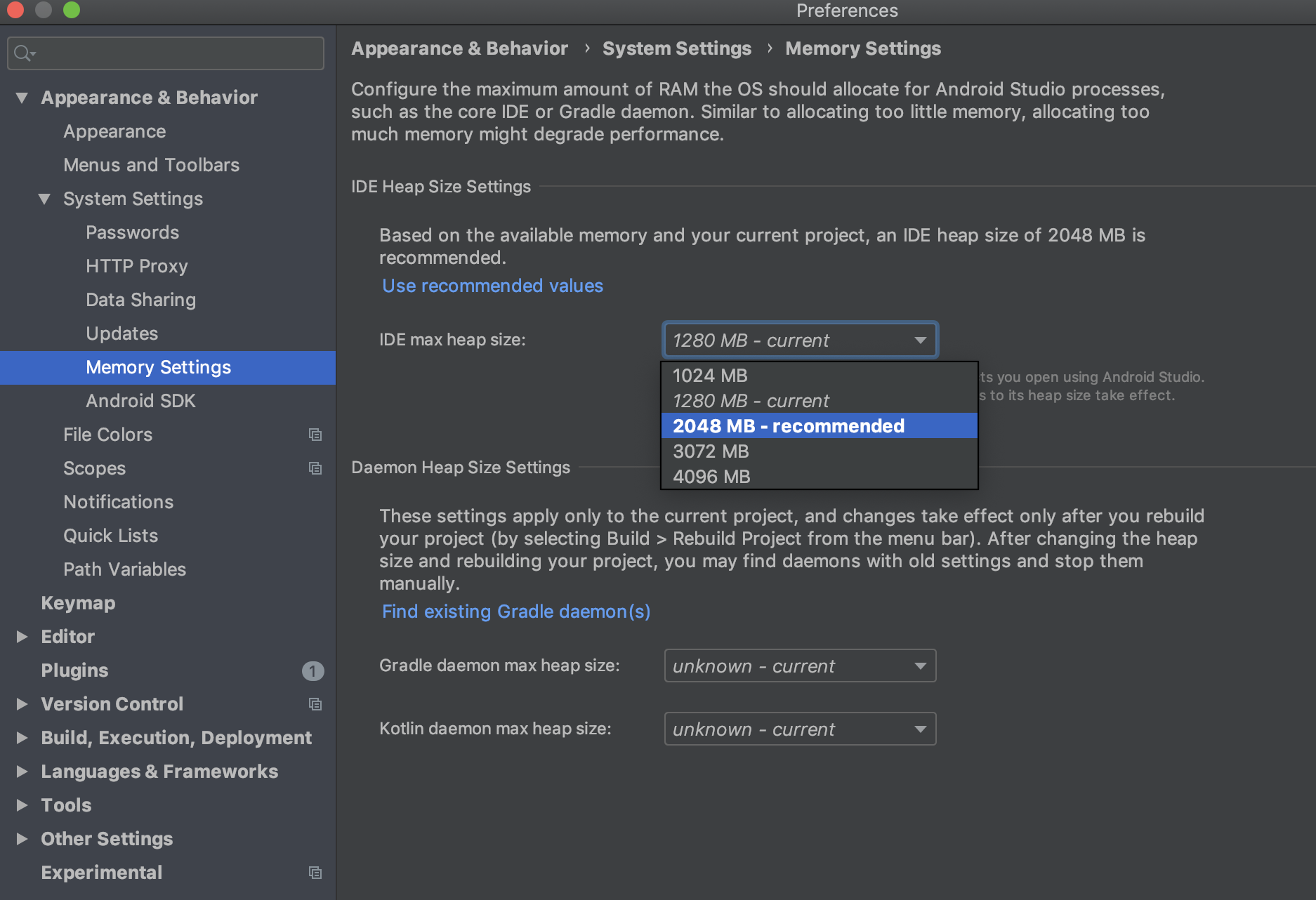
Task: Open Passwords settings page
Action: point(132,232)
